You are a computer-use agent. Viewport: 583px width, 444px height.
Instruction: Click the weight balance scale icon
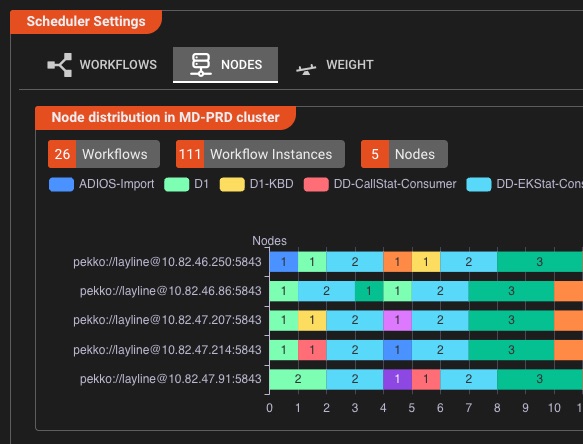tap(306, 69)
